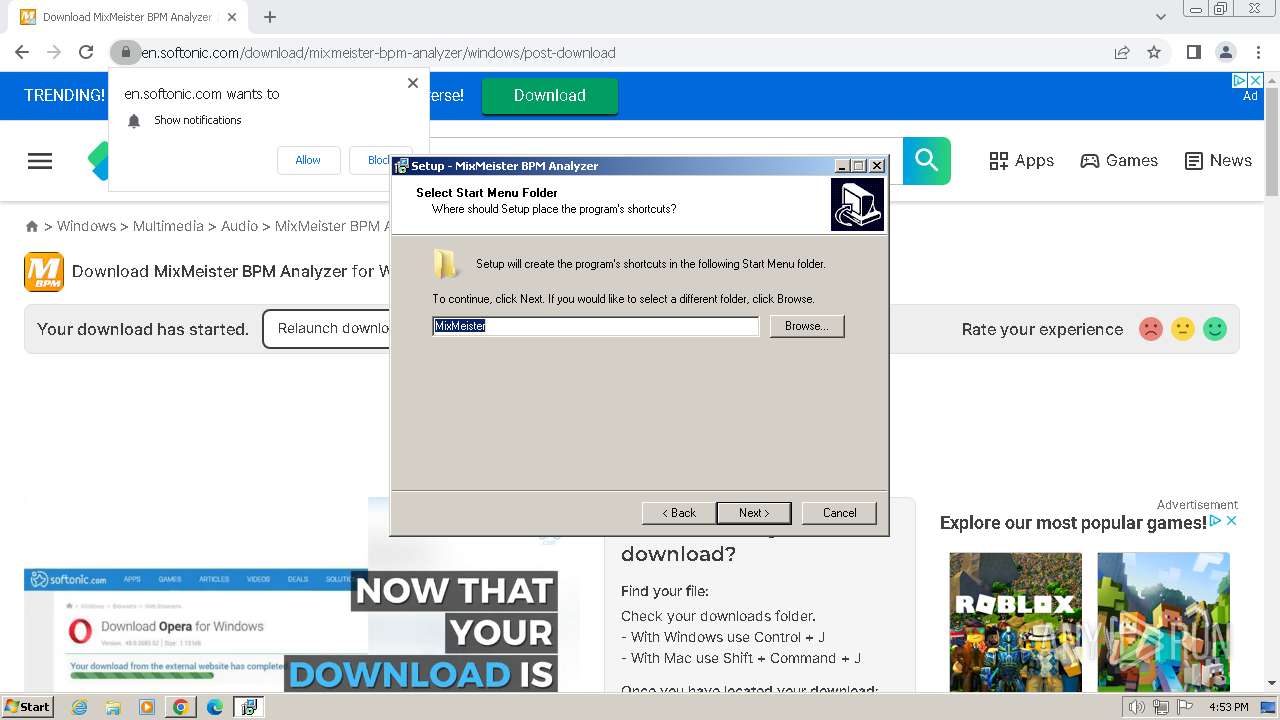This screenshot has height=720, width=1280.
Task: Open a new tab with the plus button
Action: coord(270,17)
